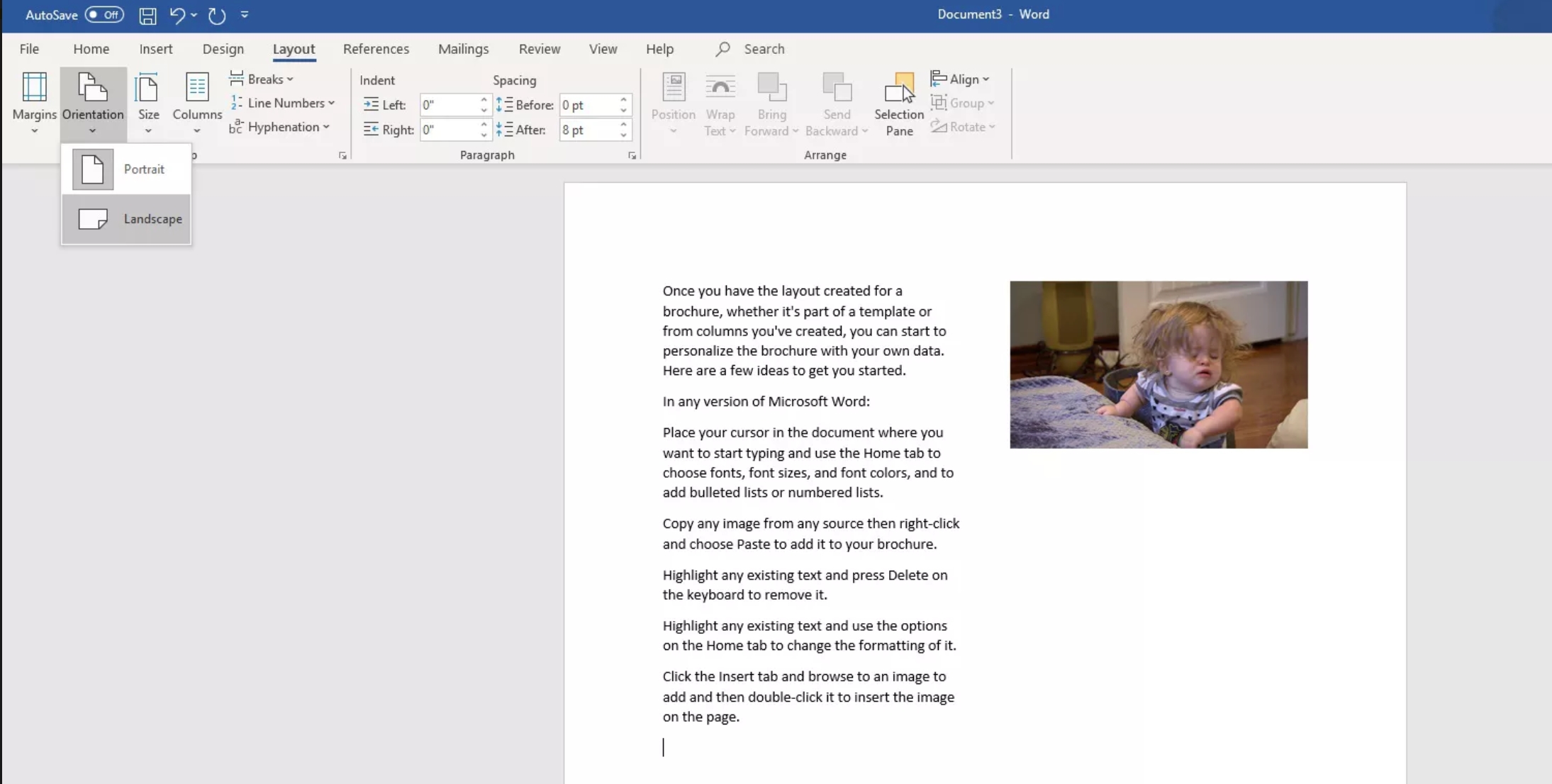
Task: Expand the Group dropdown
Action: (x=962, y=103)
